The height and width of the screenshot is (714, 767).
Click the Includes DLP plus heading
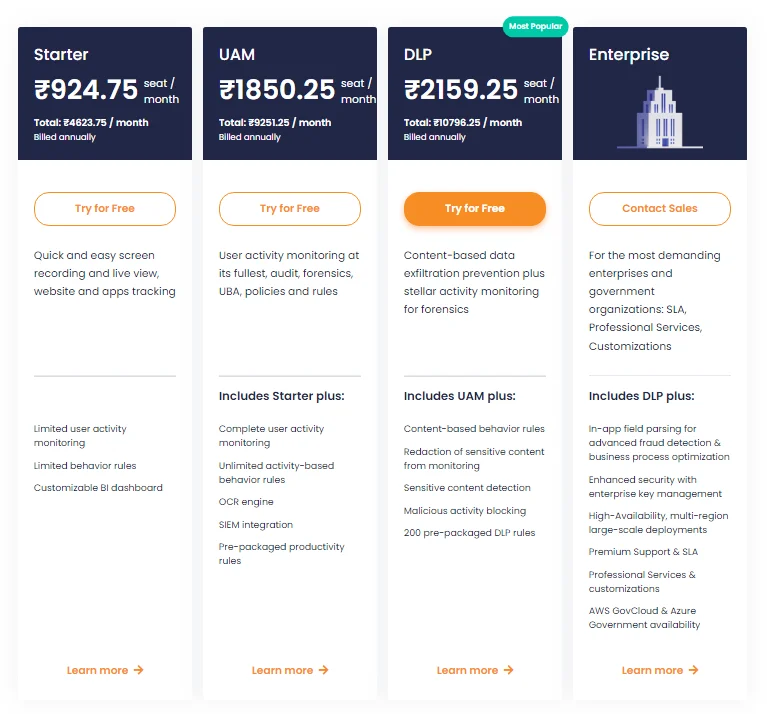point(641,396)
